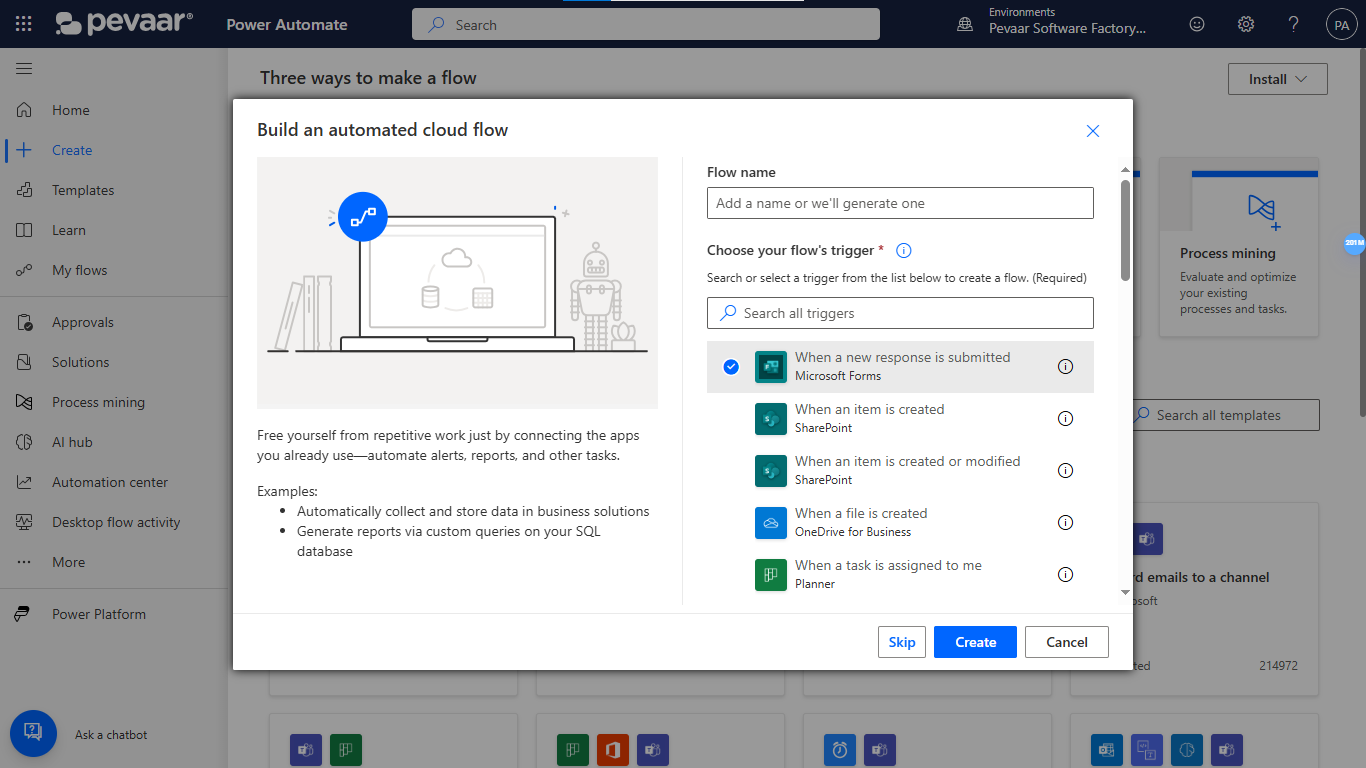Click the info icon for When a task is assigned to me
The width and height of the screenshot is (1366, 768).
[1065, 574]
